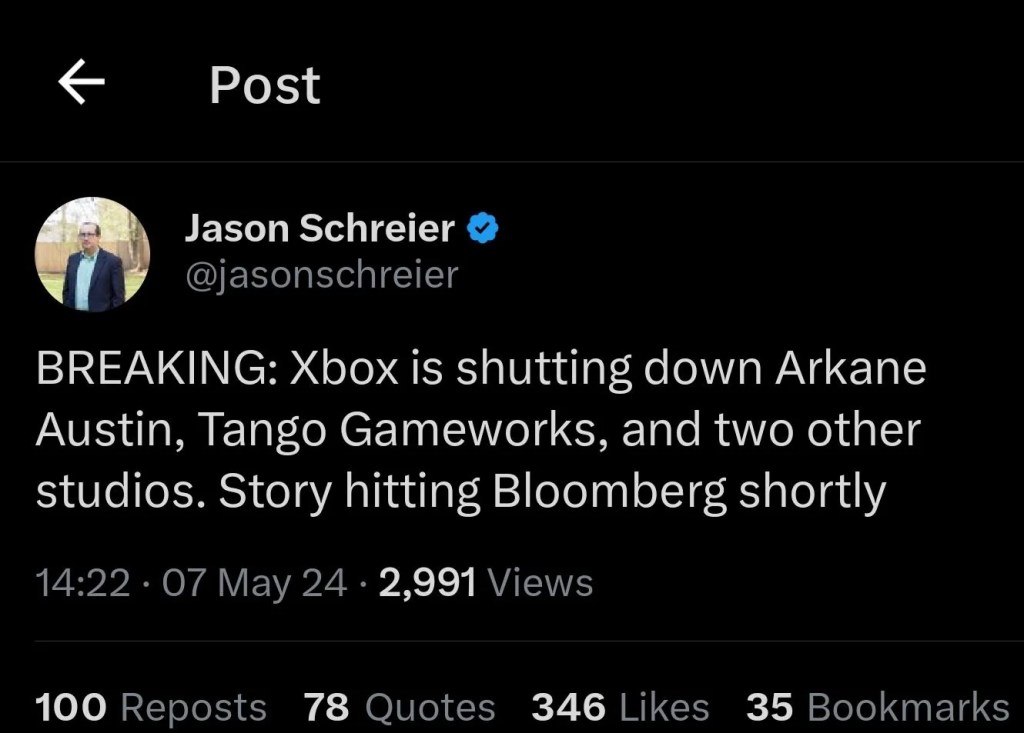1024x733 pixels.
Task: Click the "Post" header title
Action: 264,86
